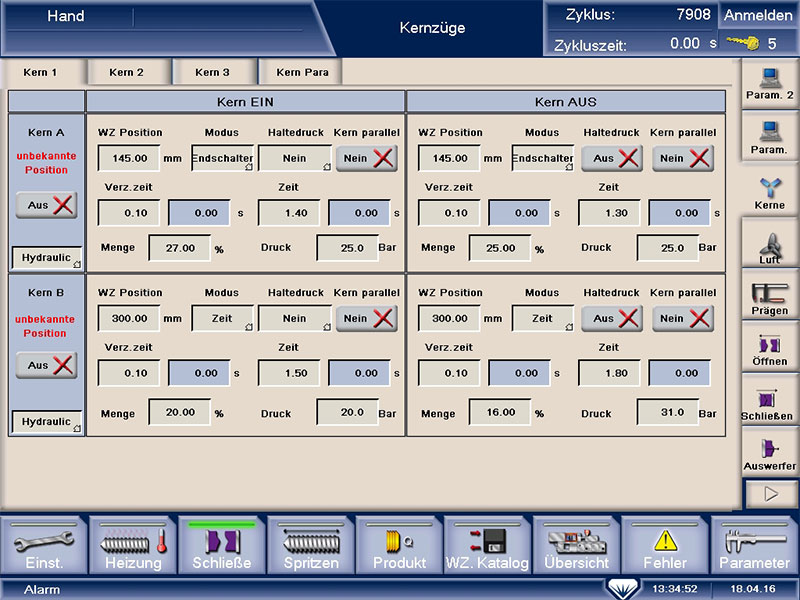Toggle Kern A AUS Kern parallel
Image resolution: width=800 pixels, height=600 pixels.
tap(683, 158)
